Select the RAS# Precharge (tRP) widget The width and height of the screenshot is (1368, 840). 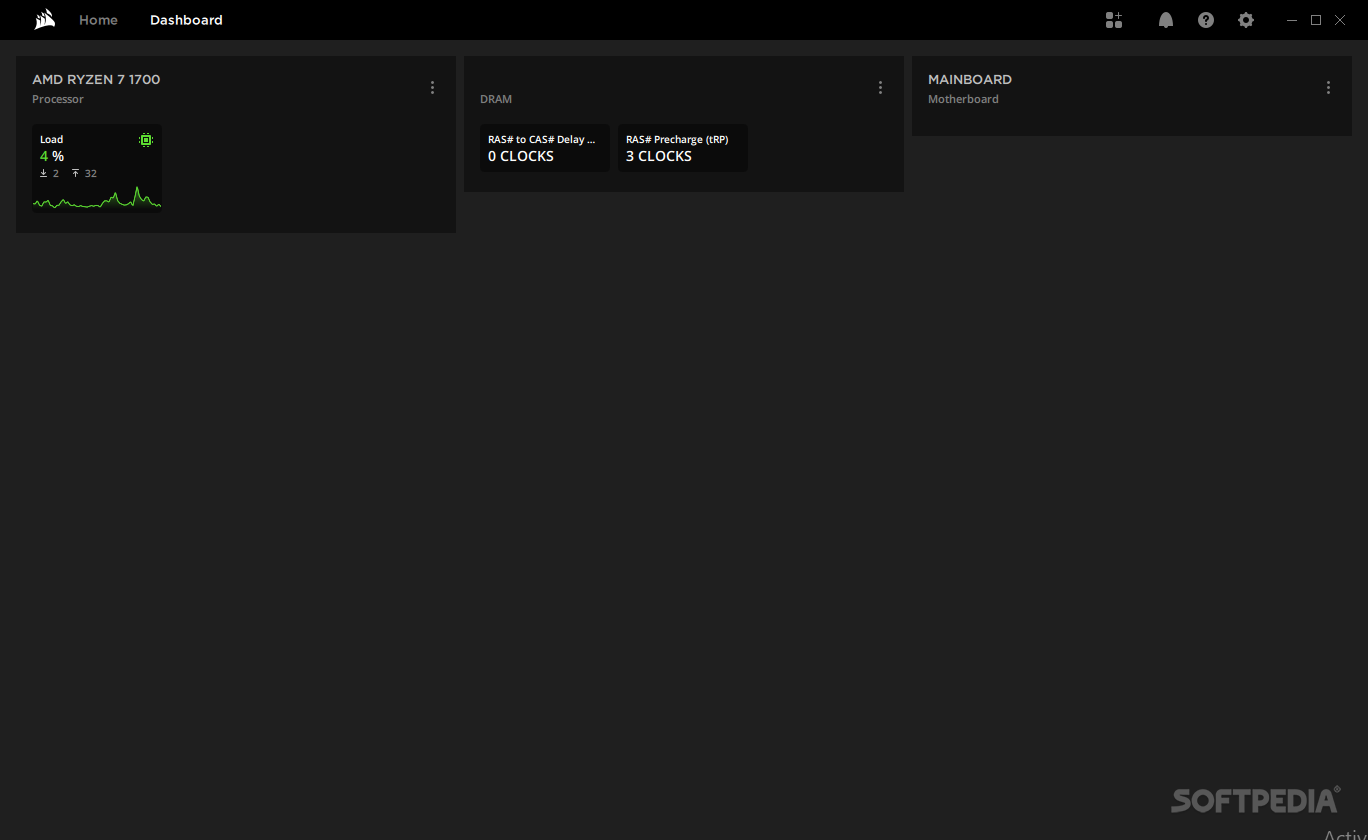click(x=683, y=148)
